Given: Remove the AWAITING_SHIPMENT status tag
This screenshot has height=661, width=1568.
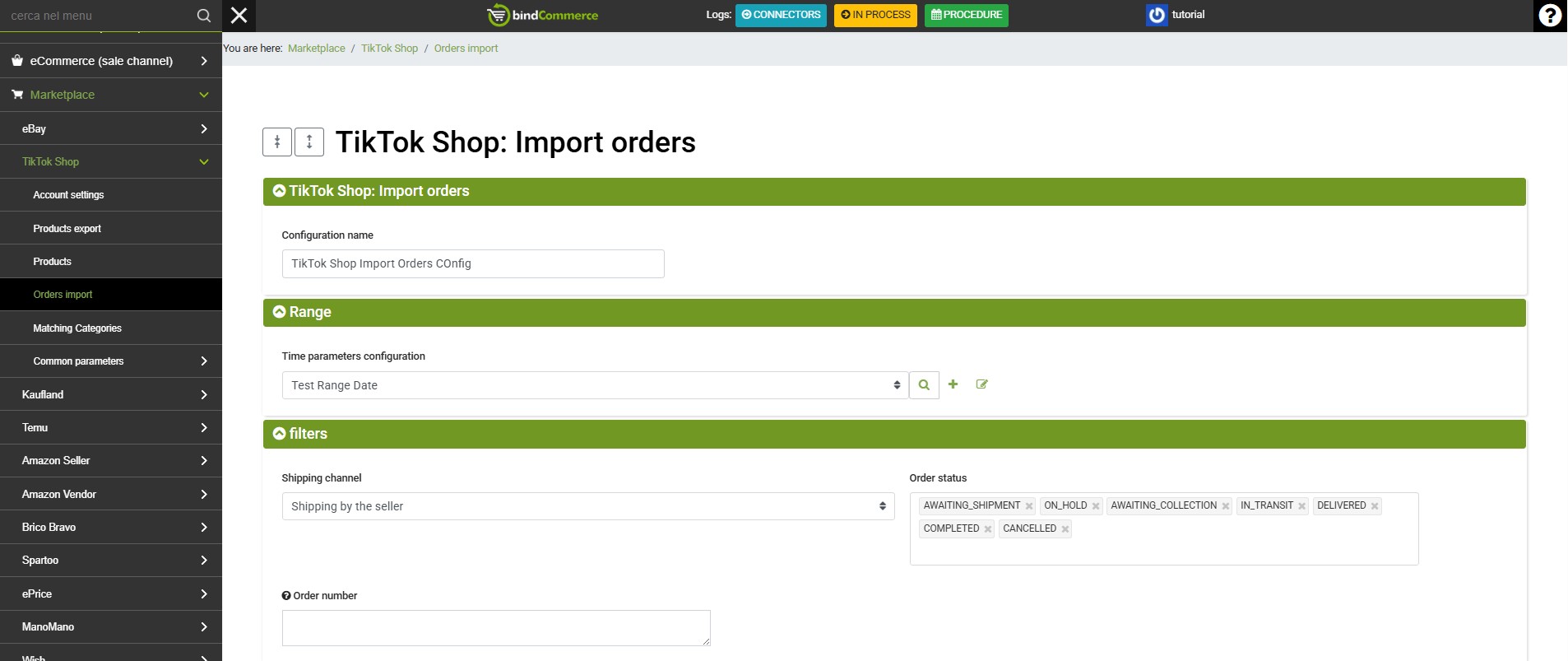Looking at the screenshot, I should pos(1029,506).
